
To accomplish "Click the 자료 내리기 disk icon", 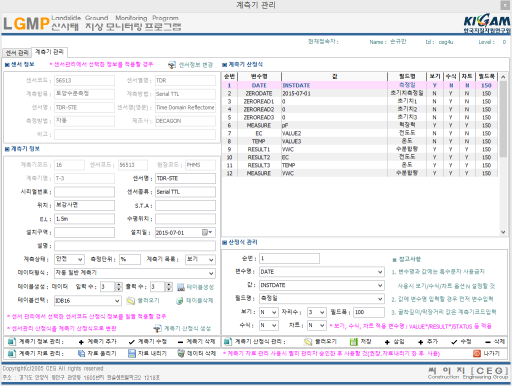I will 132,354.
